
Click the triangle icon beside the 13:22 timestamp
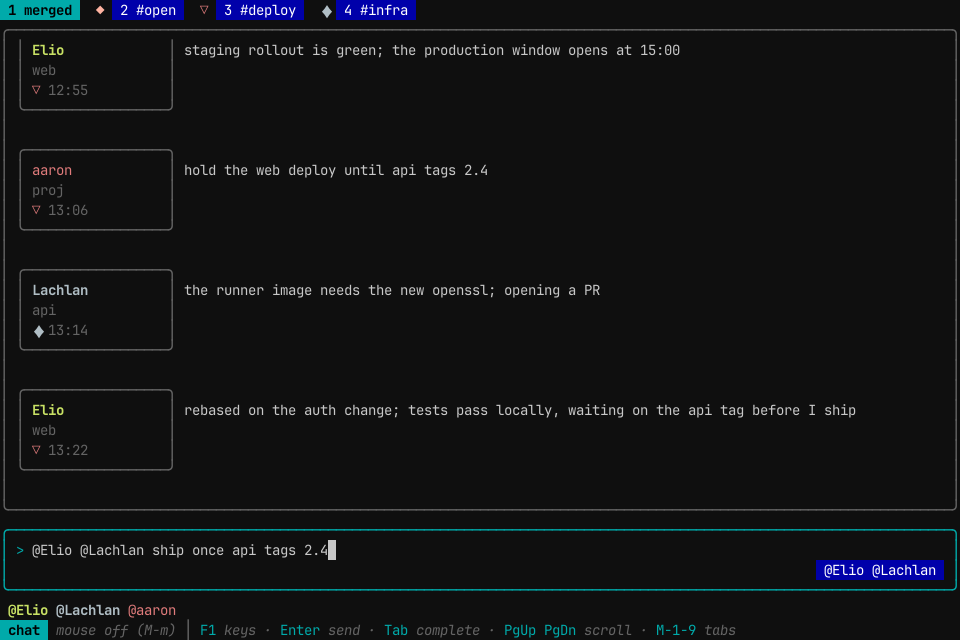[37, 450]
